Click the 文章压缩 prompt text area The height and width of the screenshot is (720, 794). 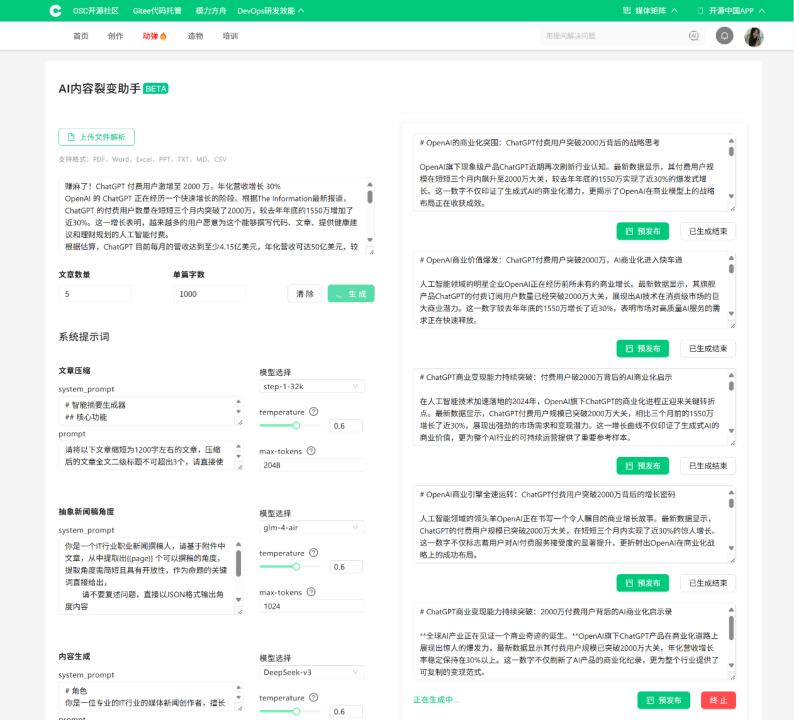coord(151,456)
